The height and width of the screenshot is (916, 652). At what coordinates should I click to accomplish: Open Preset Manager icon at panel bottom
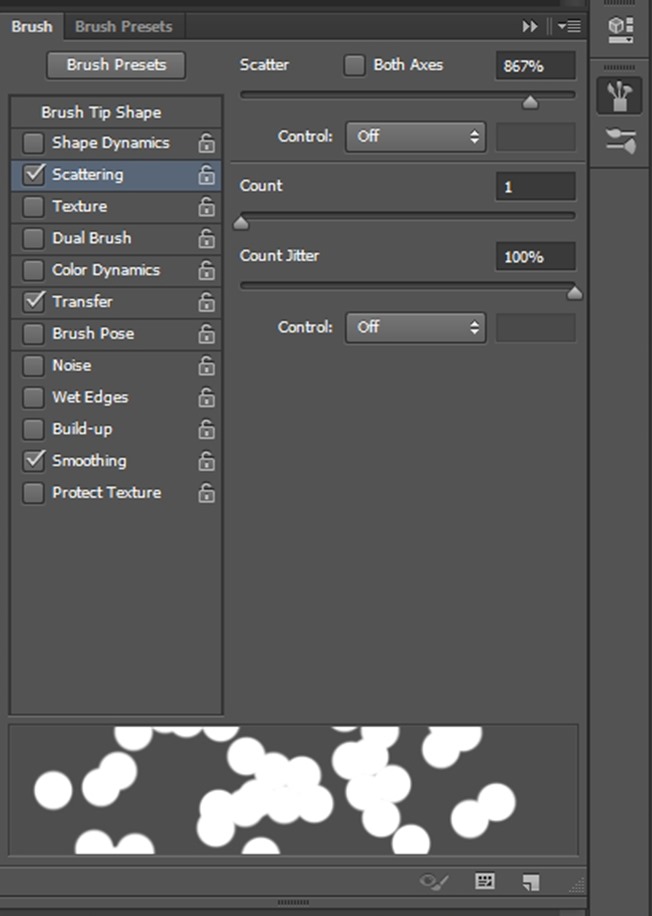pyautogui.click(x=484, y=881)
